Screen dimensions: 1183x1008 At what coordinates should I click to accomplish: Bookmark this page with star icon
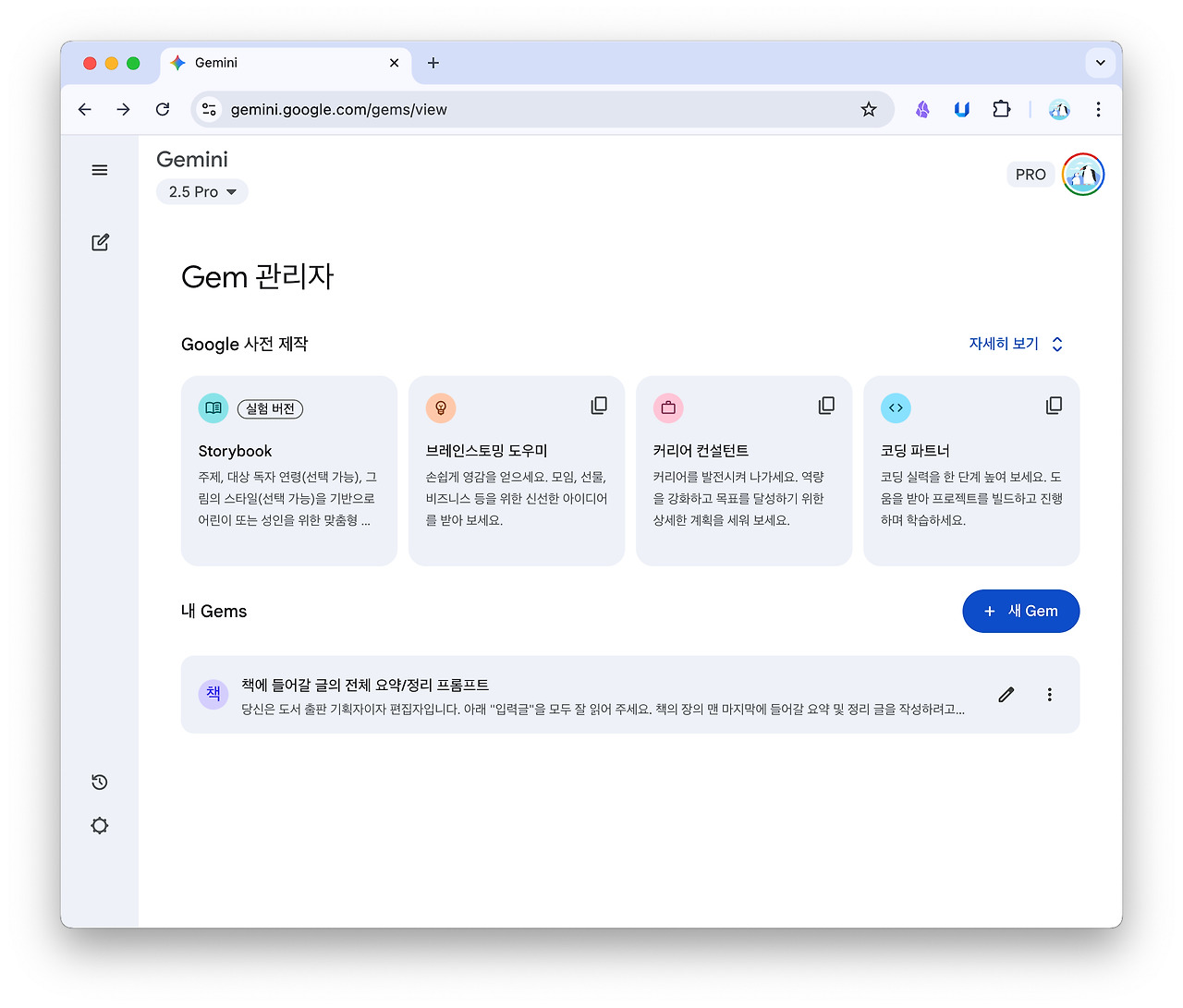coord(869,110)
